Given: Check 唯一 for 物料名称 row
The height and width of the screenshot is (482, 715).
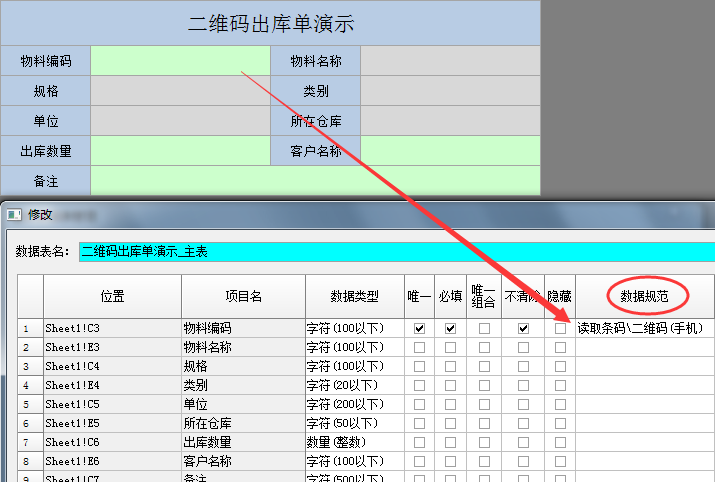Looking at the screenshot, I should 419,347.
